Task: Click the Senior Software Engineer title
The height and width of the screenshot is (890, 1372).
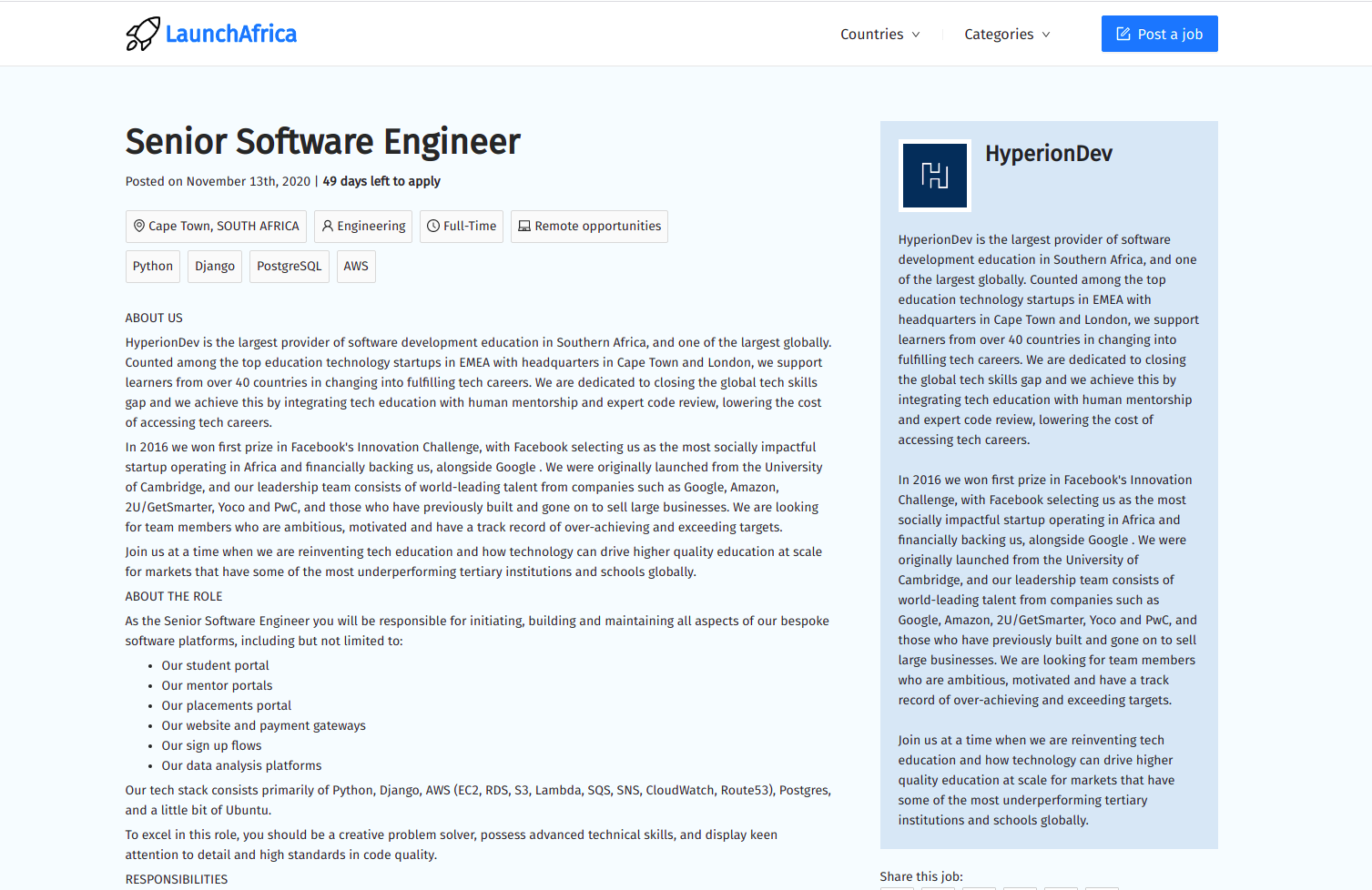Action: pyautogui.click(x=323, y=142)
